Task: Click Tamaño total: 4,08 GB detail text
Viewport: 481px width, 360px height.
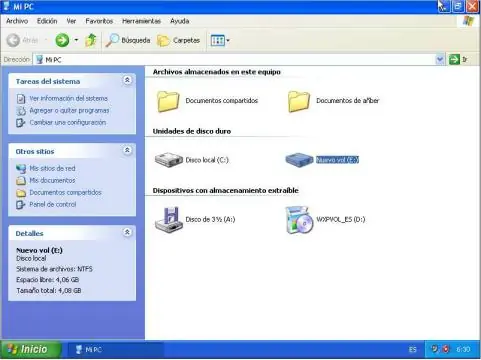Action: pos(49,290)
